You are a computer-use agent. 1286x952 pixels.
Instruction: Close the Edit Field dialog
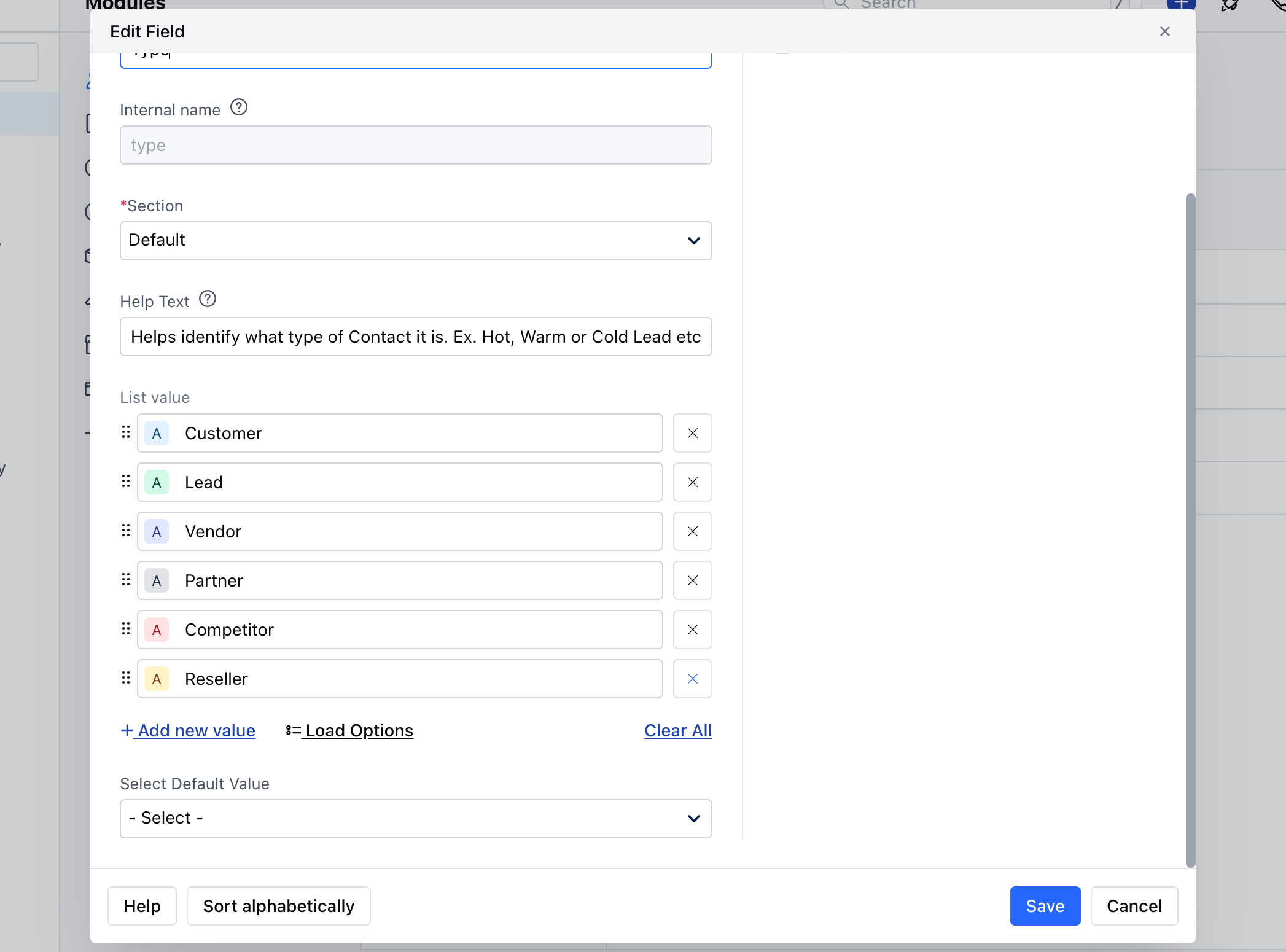pos(1164,31)
